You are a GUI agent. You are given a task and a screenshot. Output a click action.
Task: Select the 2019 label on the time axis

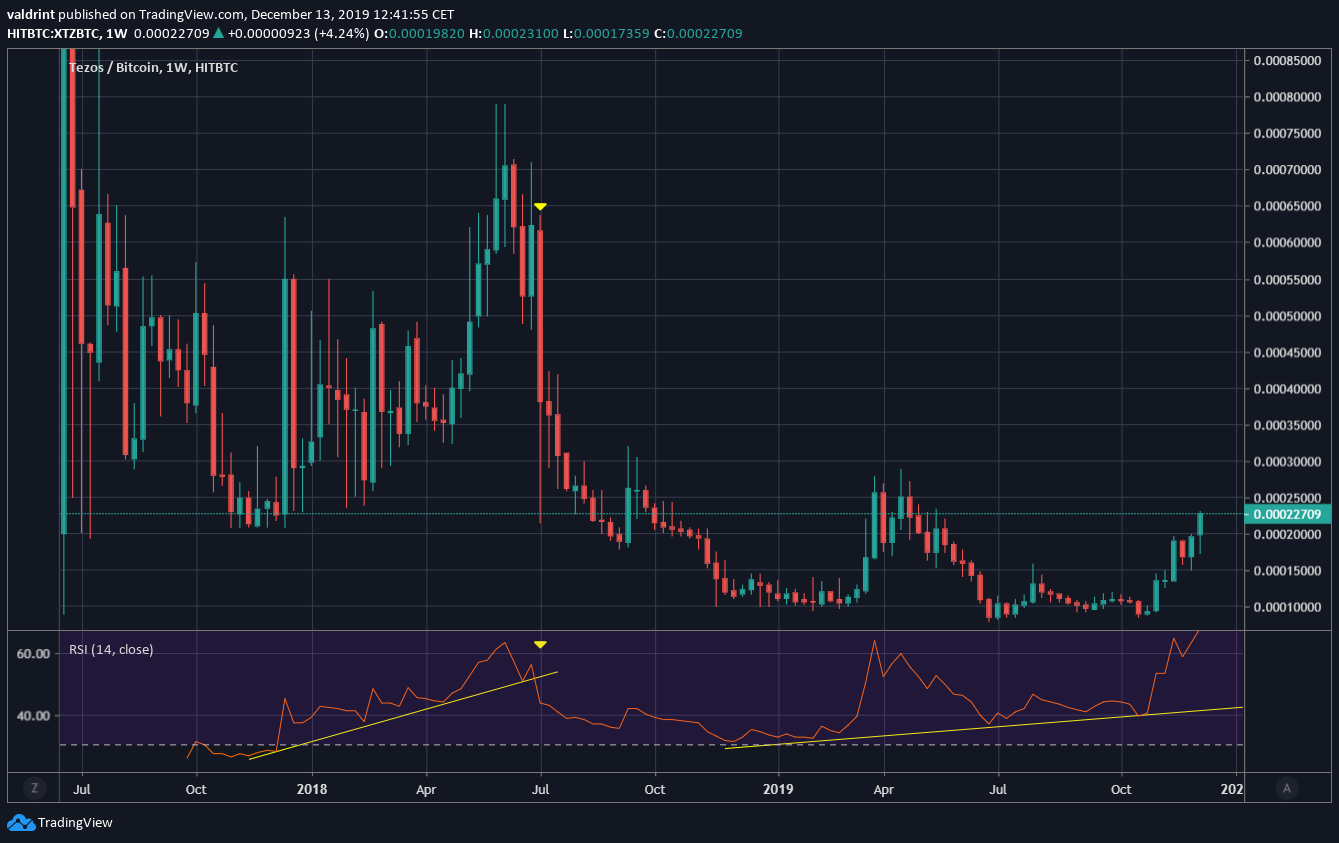point(779,789)
